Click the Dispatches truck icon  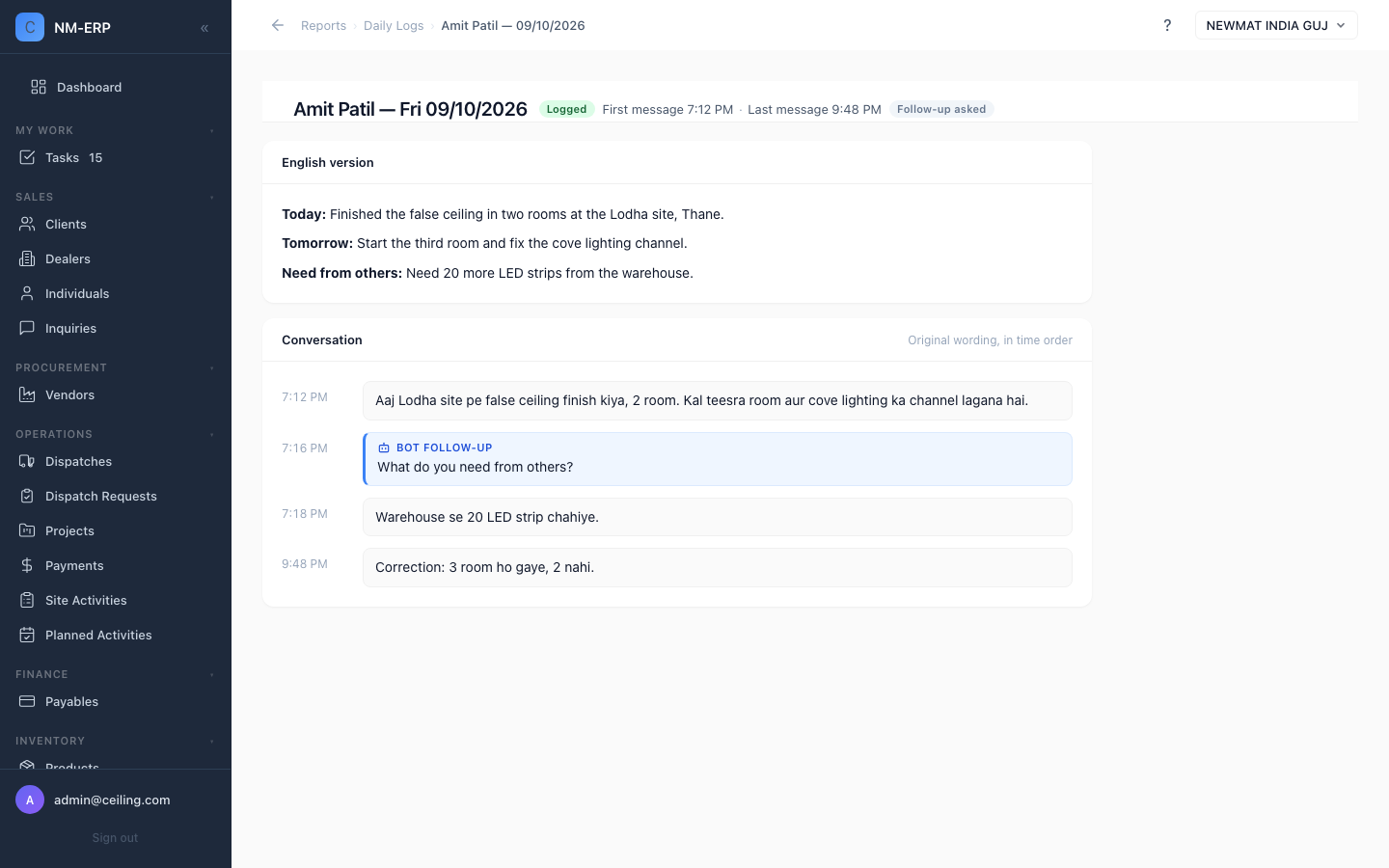[27, 461]
